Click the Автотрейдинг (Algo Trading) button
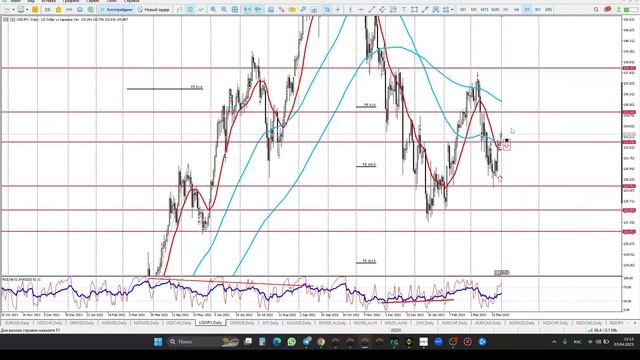This screenshot has height=360, width=640. pos(117,9)
